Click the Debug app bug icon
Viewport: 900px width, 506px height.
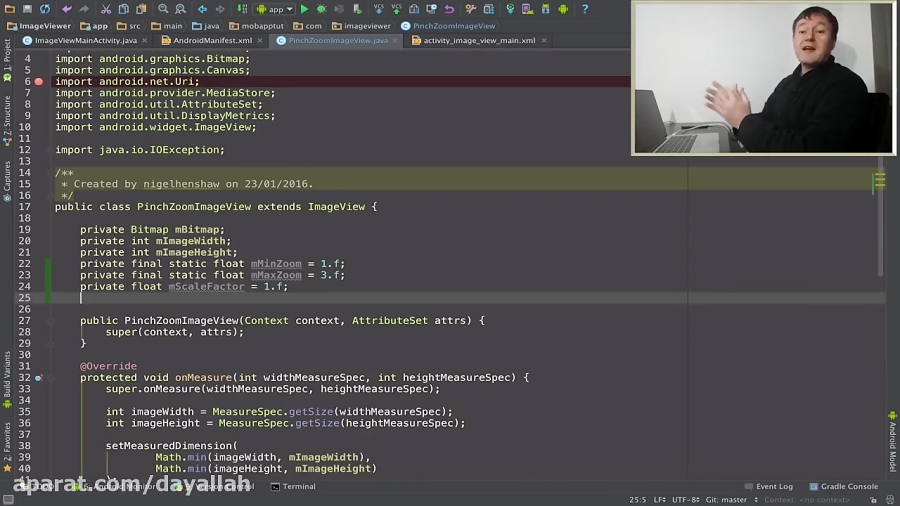coord(321,9)
